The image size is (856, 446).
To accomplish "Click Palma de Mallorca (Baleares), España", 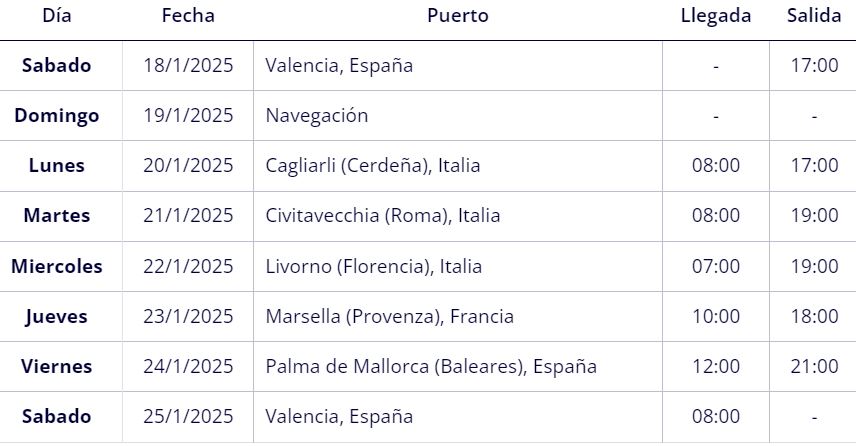I will point(431,366).
